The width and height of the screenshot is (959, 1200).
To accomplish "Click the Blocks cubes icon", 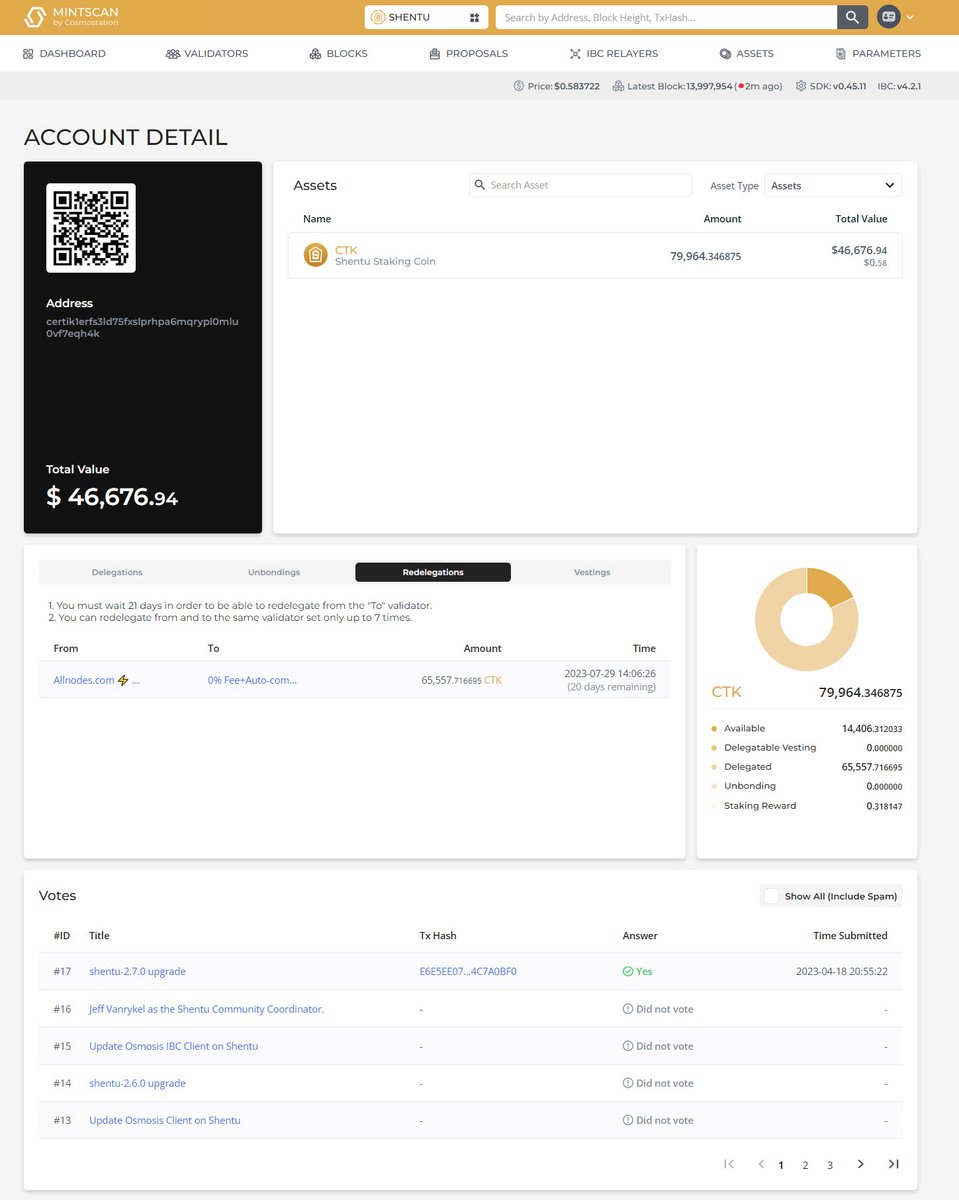I will point(315,53).
